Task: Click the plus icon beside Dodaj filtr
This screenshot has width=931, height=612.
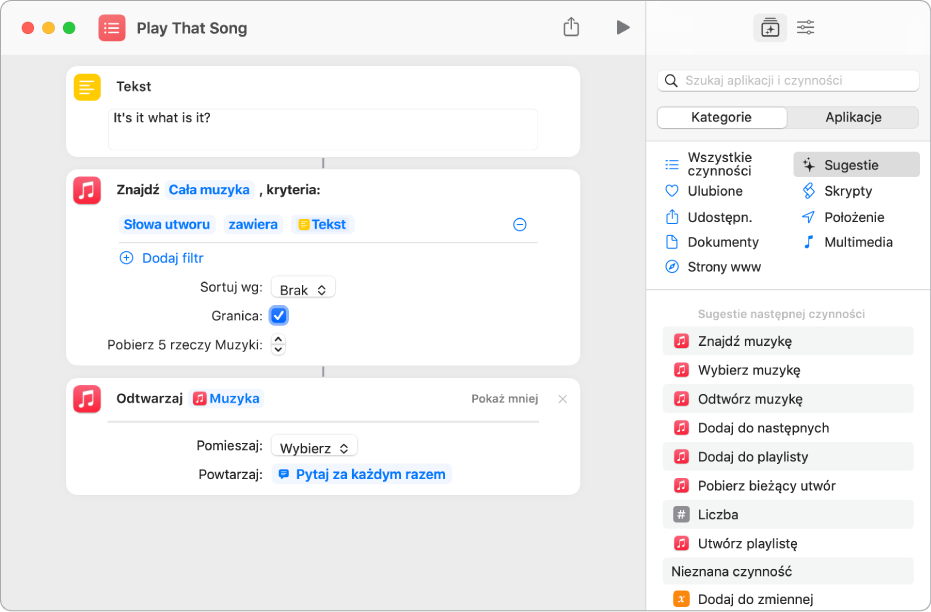Action: tap(126, 258)
